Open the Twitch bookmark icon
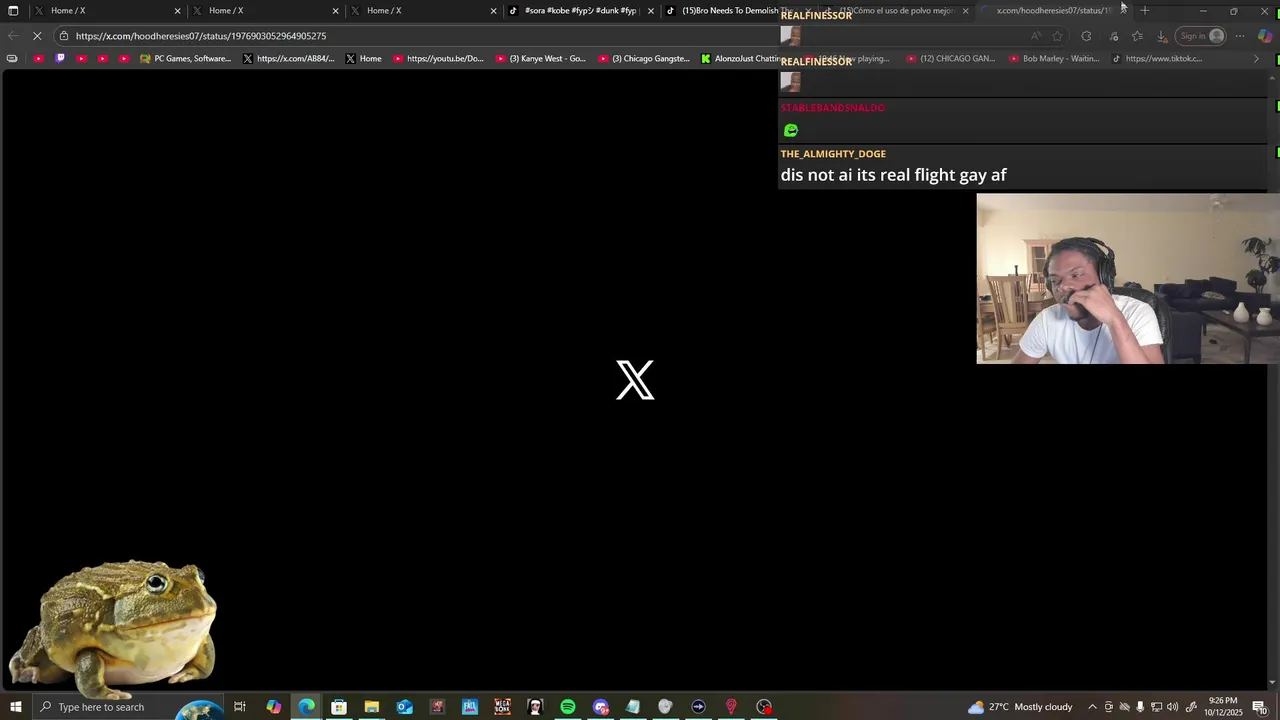The width and height of the screenshot is (1280, 720). [x=60, y=58]
